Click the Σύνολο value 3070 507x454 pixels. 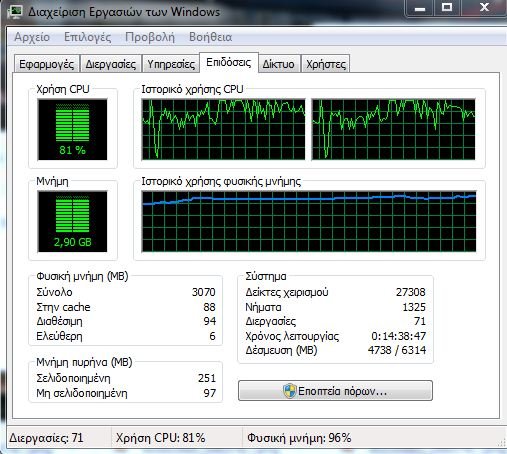click(x=204, y=292)
